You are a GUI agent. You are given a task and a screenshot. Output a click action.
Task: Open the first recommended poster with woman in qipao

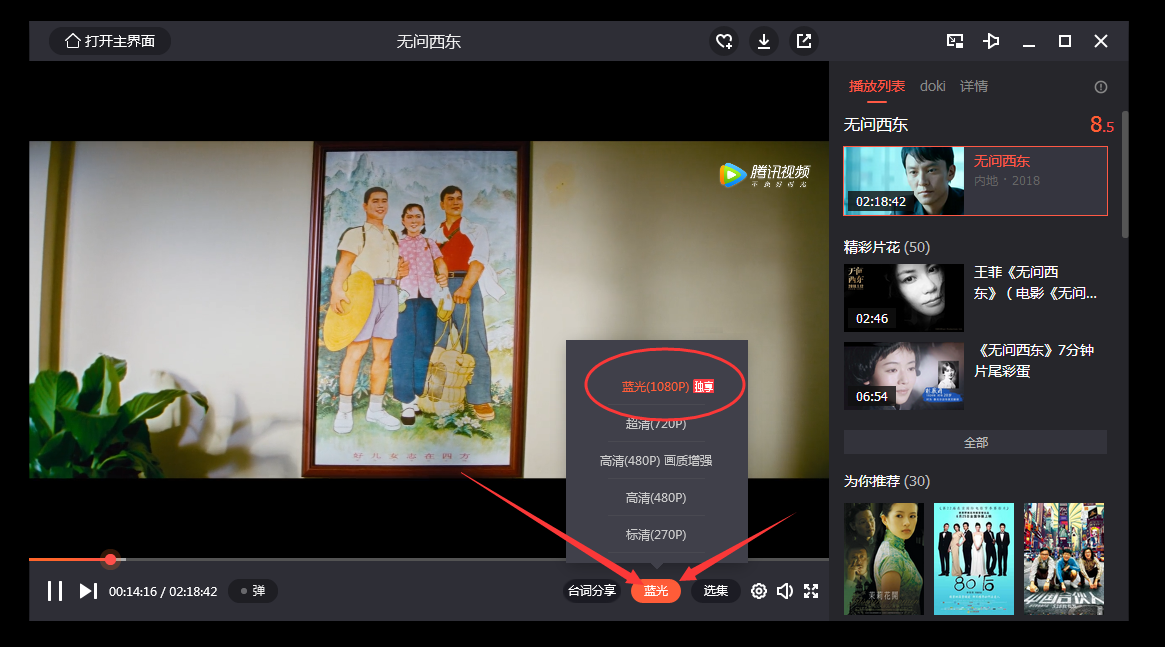pos(884,559)
